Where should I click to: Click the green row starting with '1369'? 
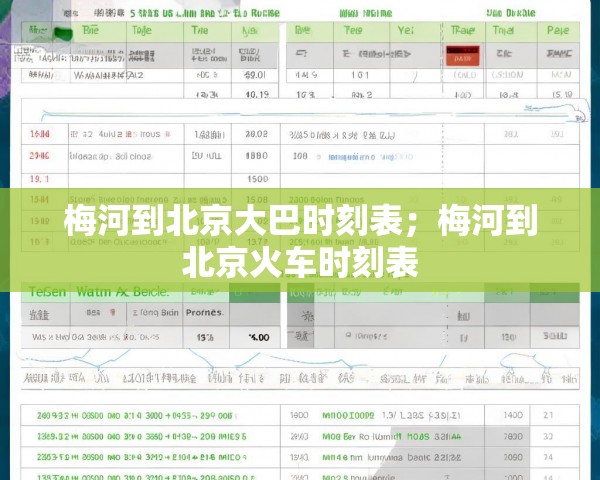click(x=142, y=436)
